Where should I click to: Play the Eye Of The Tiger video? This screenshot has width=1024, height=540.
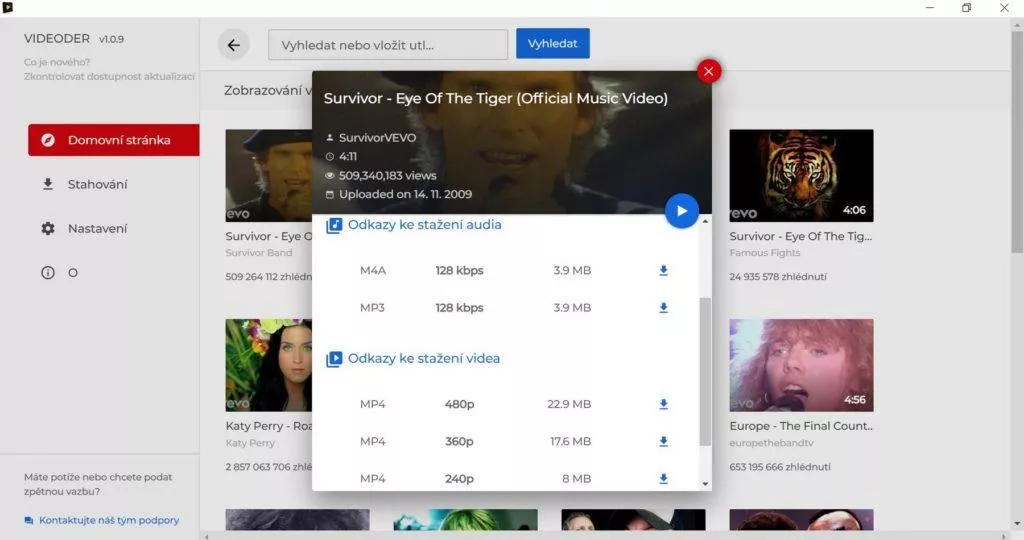pyautogui.click(x=681, y=211)
